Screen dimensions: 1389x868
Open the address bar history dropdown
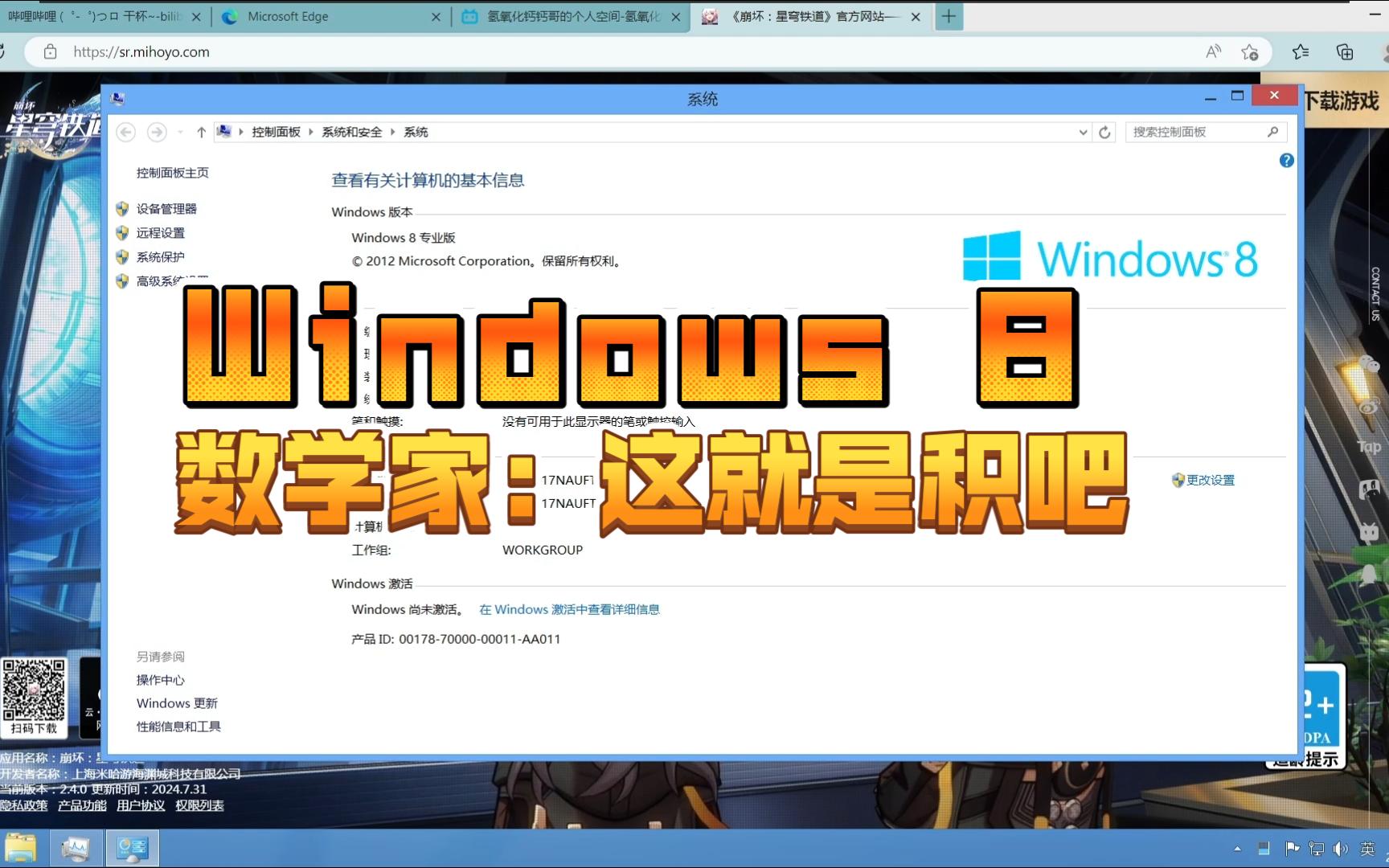1083,132
